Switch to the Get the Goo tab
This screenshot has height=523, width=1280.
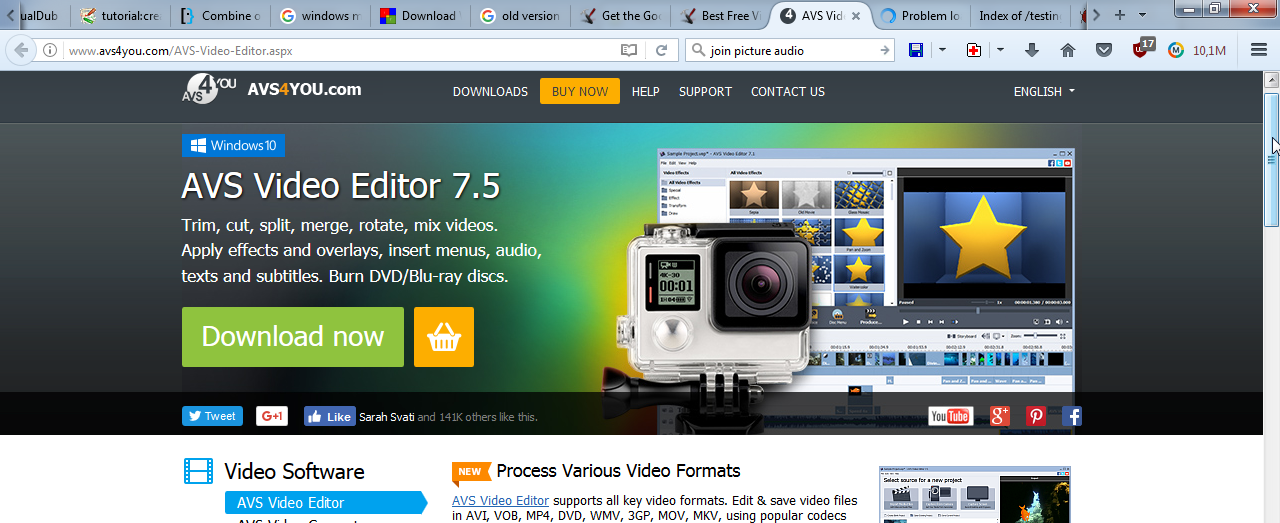coord(620,15)
